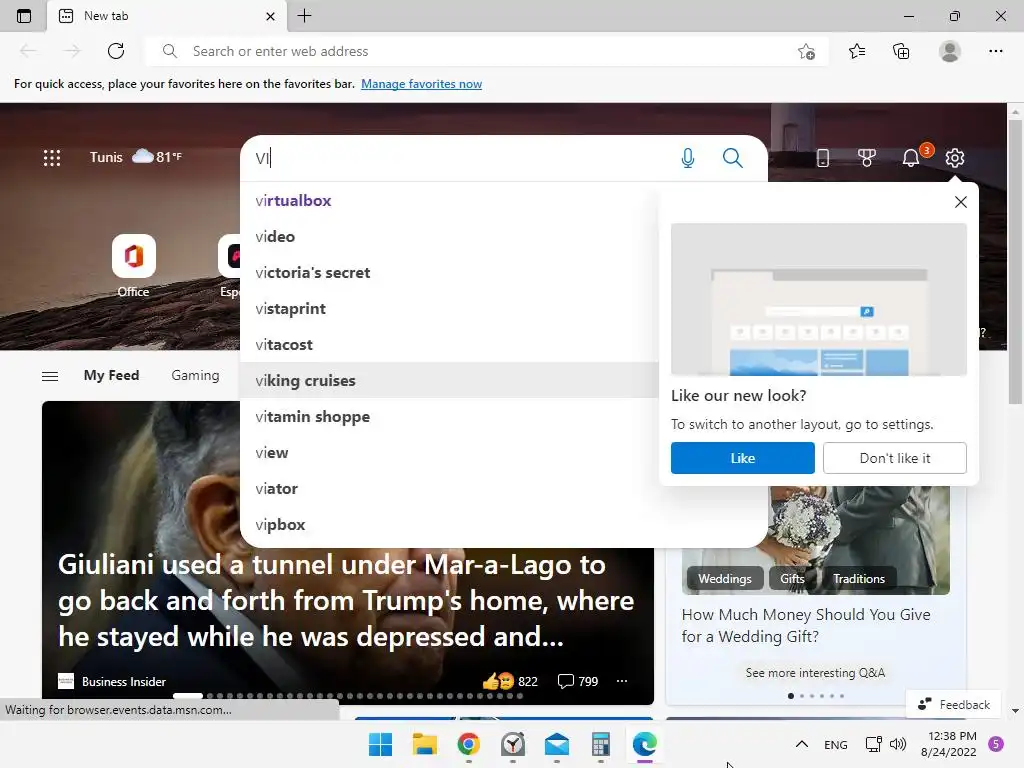This screenshot has height=768, width=1024.
Task: Open the Favorites list icon
Action: coord(857,51)
